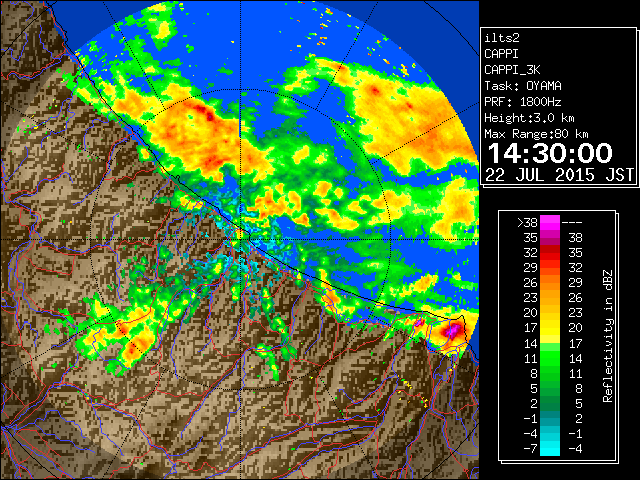
Task: Click the red 32 dBZ legend band
Action: (550, 253)
